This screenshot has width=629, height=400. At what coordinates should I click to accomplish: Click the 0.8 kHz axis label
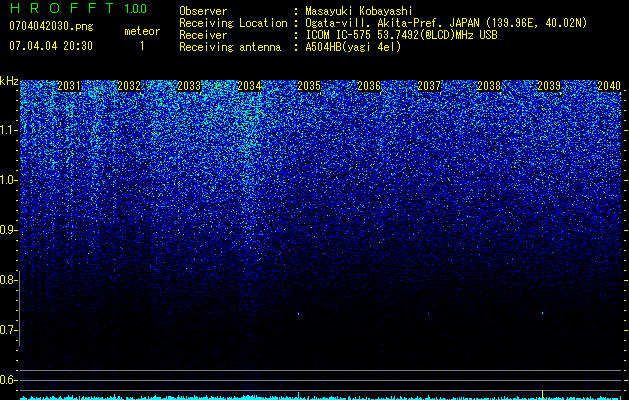[8, 280]
